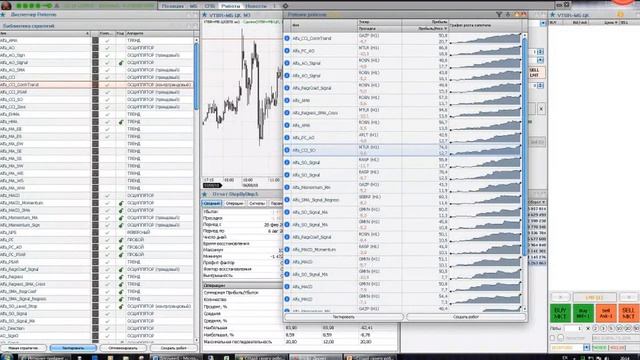Open the Сигналы tab in the report panel
This screenshot has width=640, height=360.
click(x=257, y=203)
